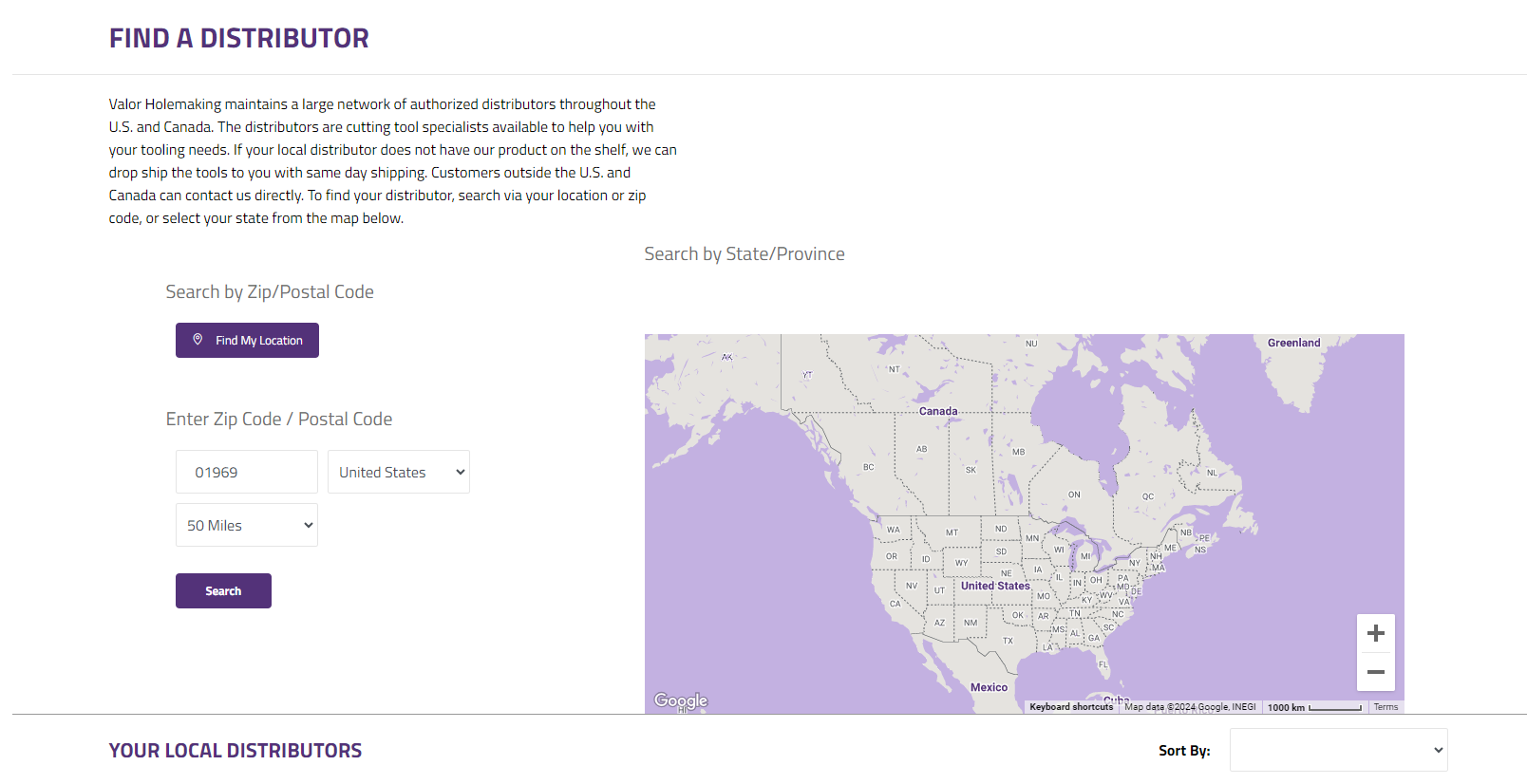Select California (CA) on the map
1527x784 pixels.
[895, 603]
